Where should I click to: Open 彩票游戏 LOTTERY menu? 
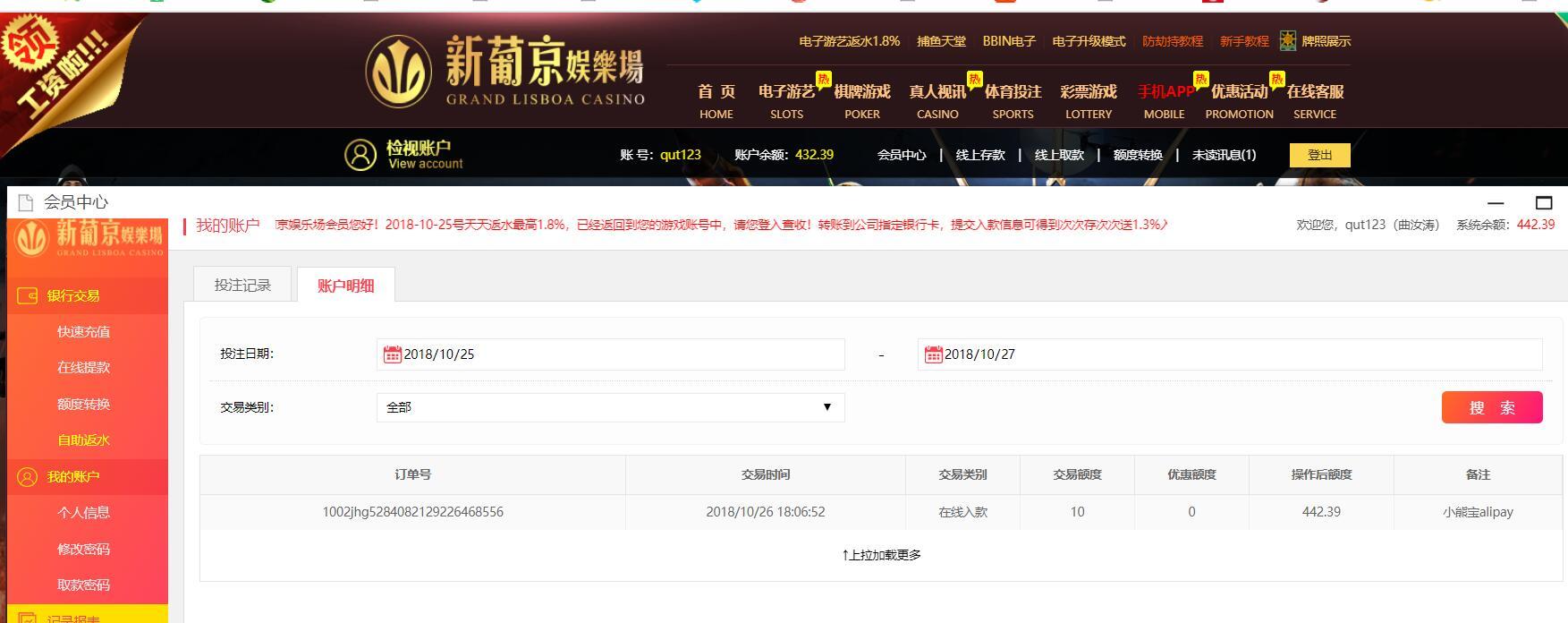click(x=1089, y=101)
